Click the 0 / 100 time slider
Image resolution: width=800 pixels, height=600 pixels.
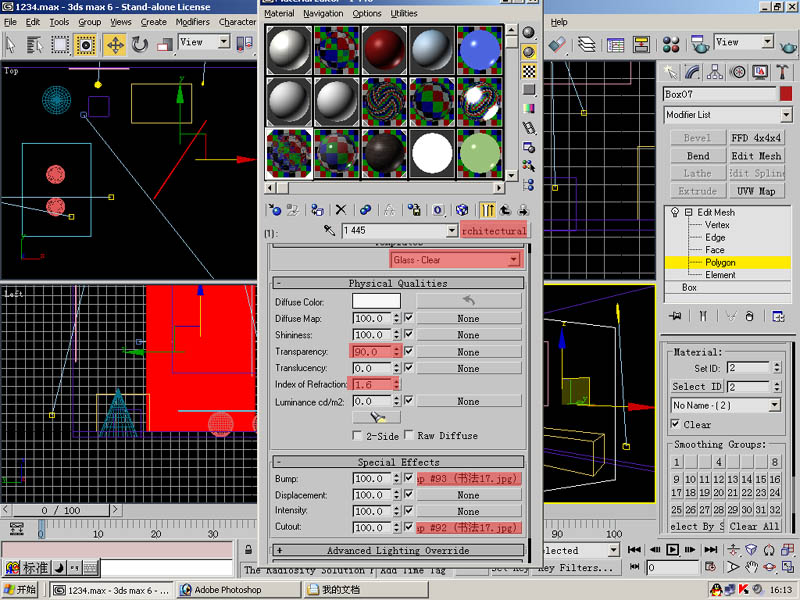click(x=61, y=510)
